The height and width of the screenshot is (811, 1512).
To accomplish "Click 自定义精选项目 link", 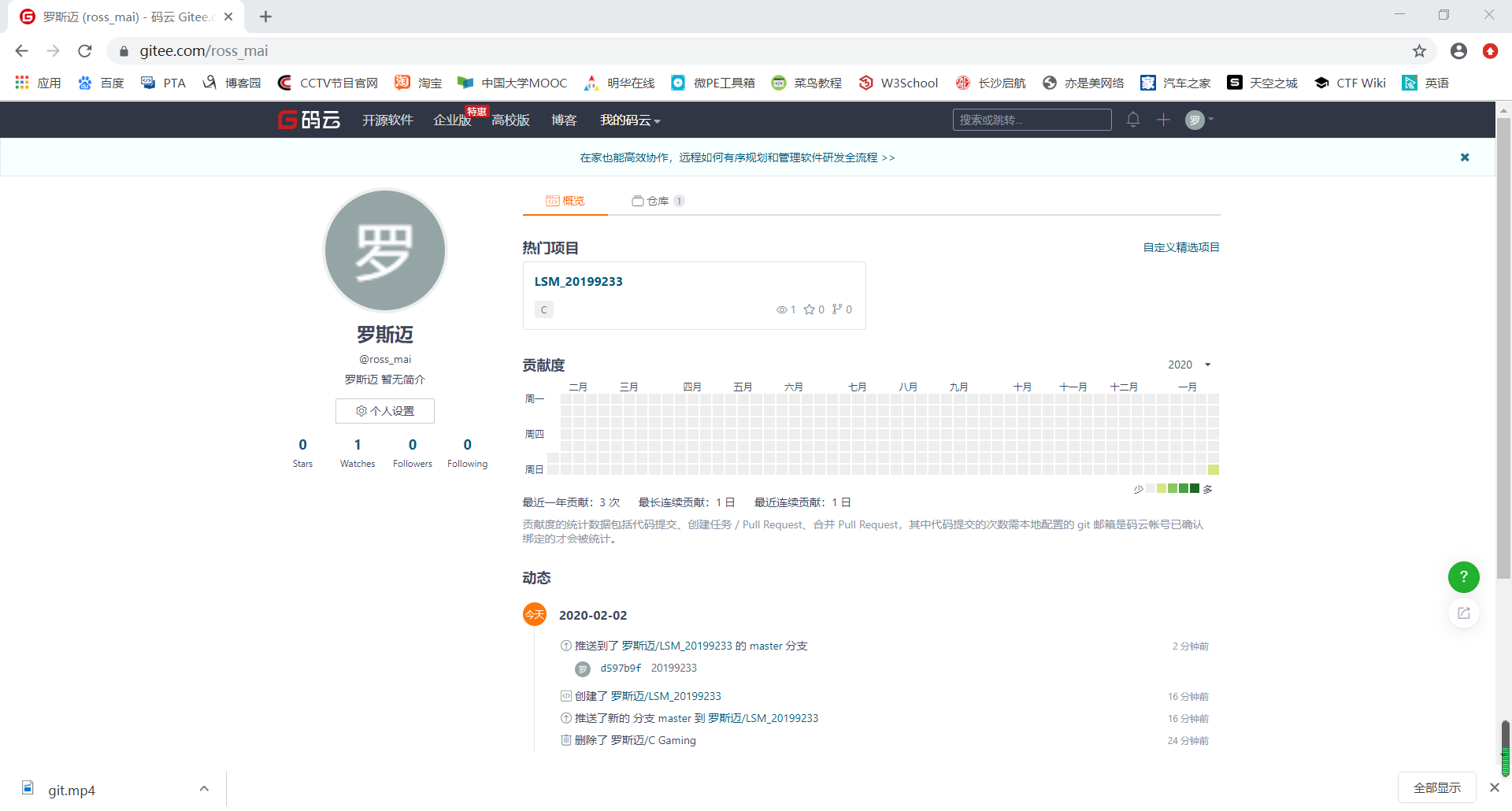I will point(1181,247).
